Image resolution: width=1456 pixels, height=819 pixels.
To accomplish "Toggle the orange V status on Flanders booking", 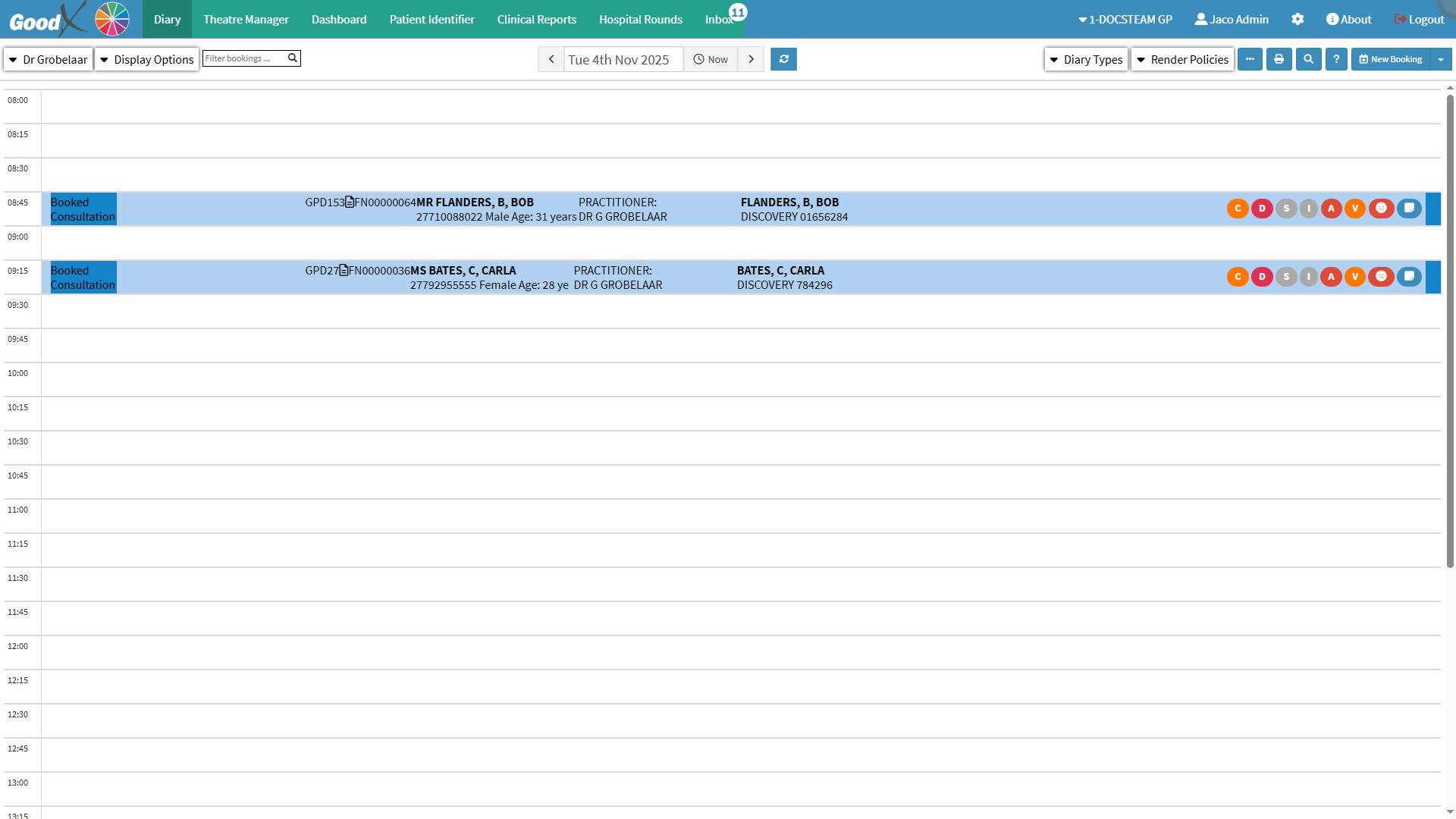I will 1355,209.
